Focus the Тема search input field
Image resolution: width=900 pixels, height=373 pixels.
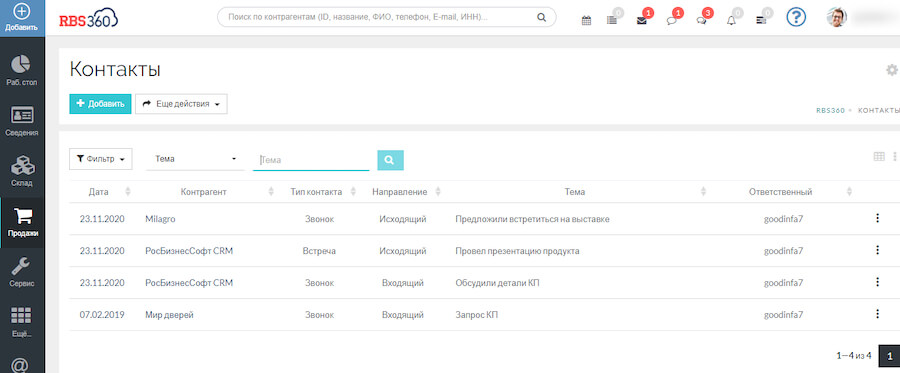pyautogui.click(x=311, y=160)
